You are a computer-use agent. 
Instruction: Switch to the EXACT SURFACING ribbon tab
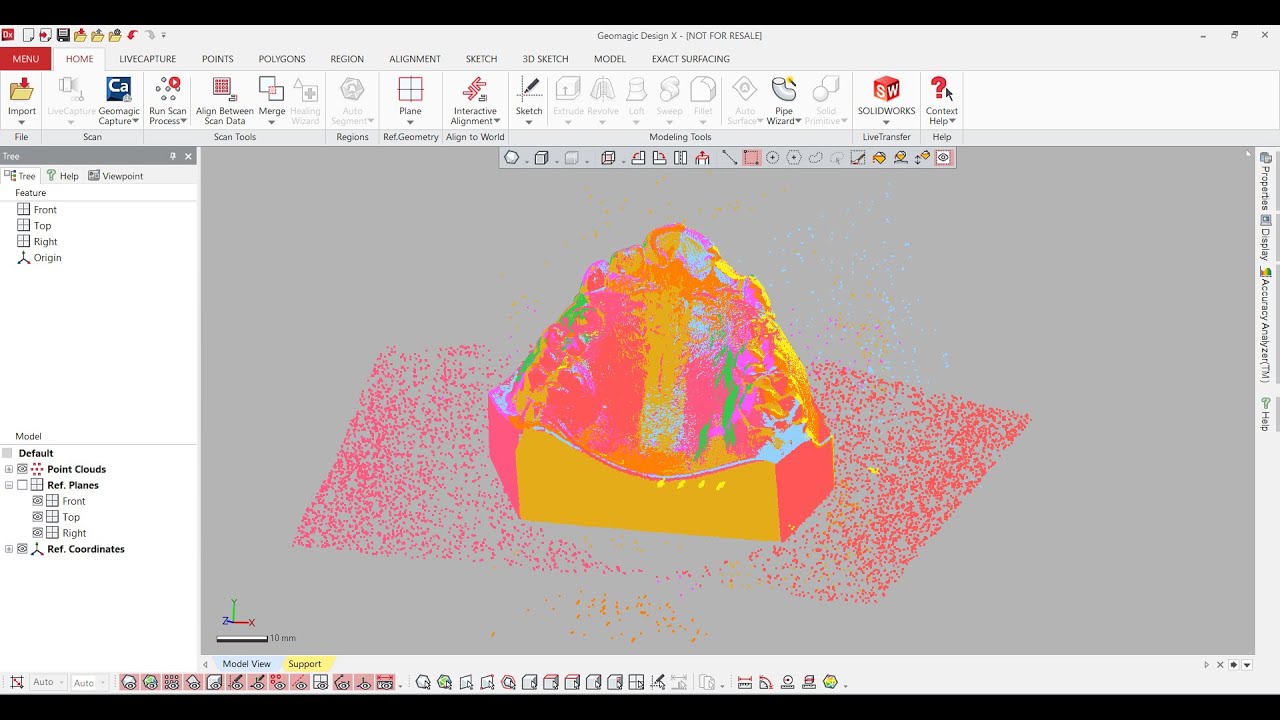click(x=691, y=59)
